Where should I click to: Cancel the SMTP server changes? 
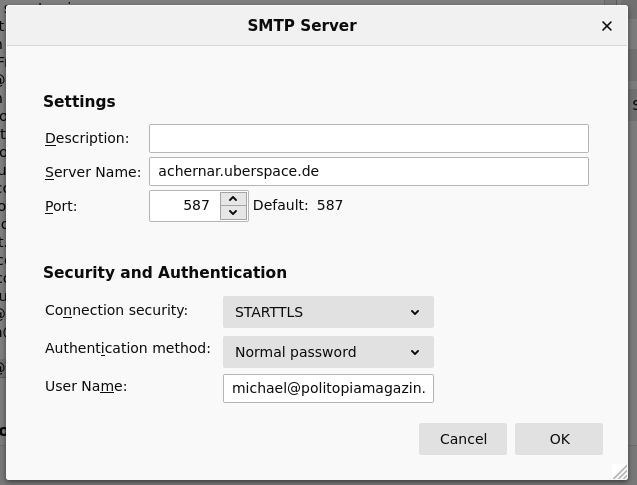tap(463, 439)
